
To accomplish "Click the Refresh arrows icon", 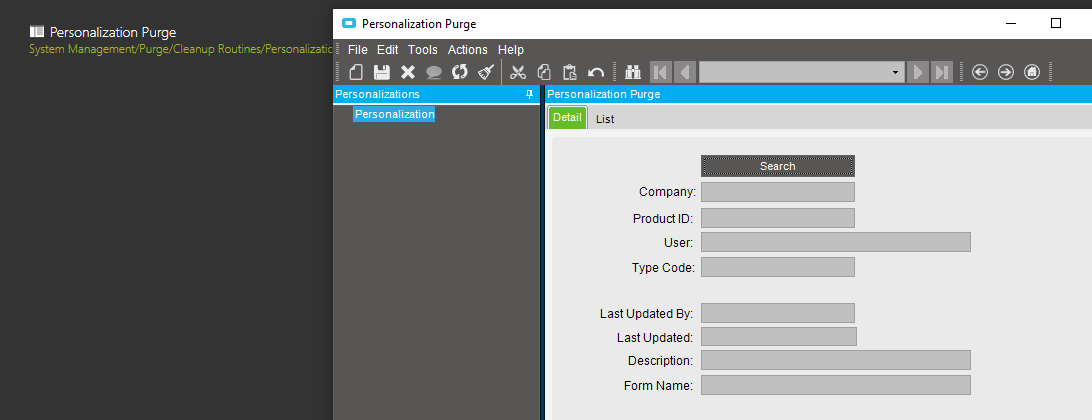I will point(460,72).
